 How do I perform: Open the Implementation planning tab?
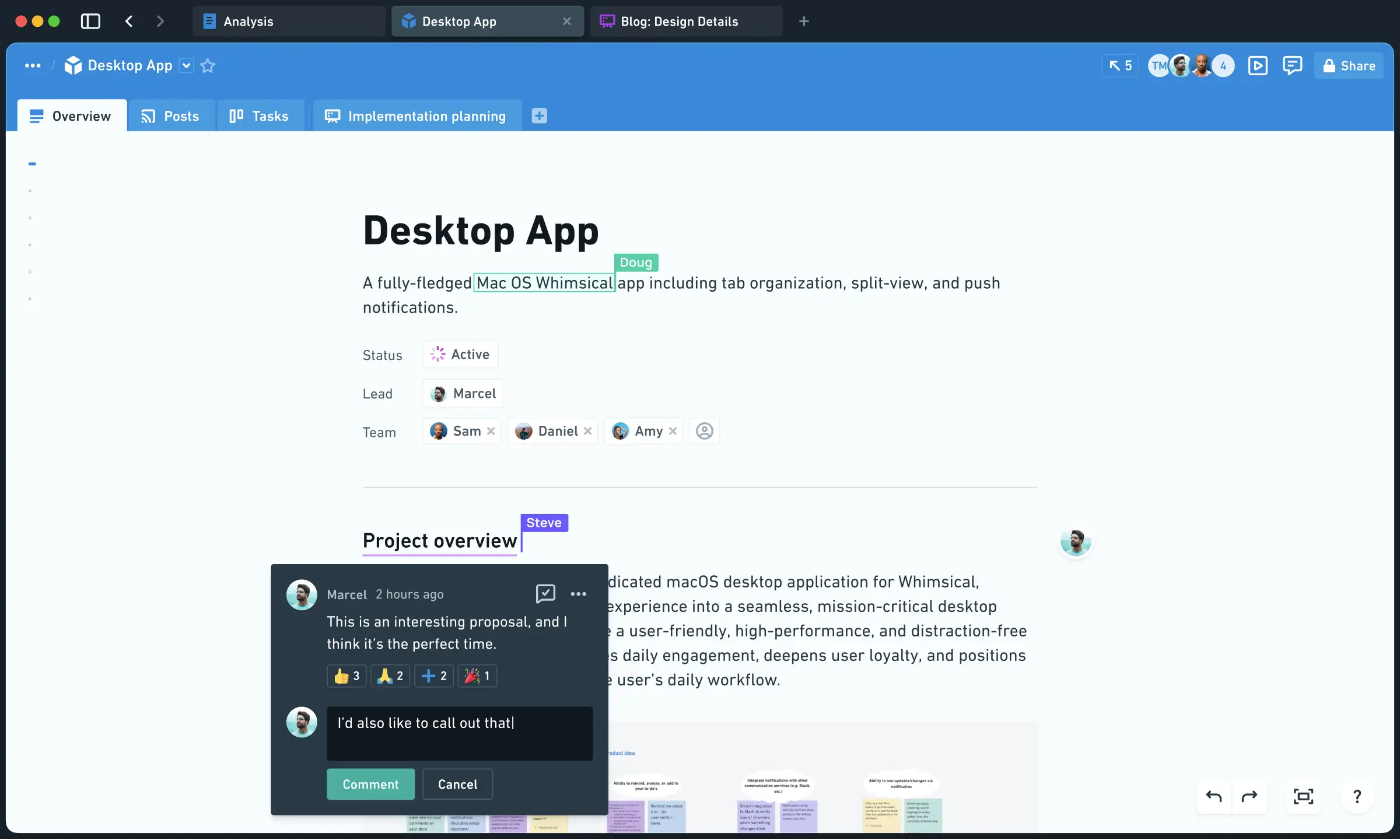click(417, 116)
